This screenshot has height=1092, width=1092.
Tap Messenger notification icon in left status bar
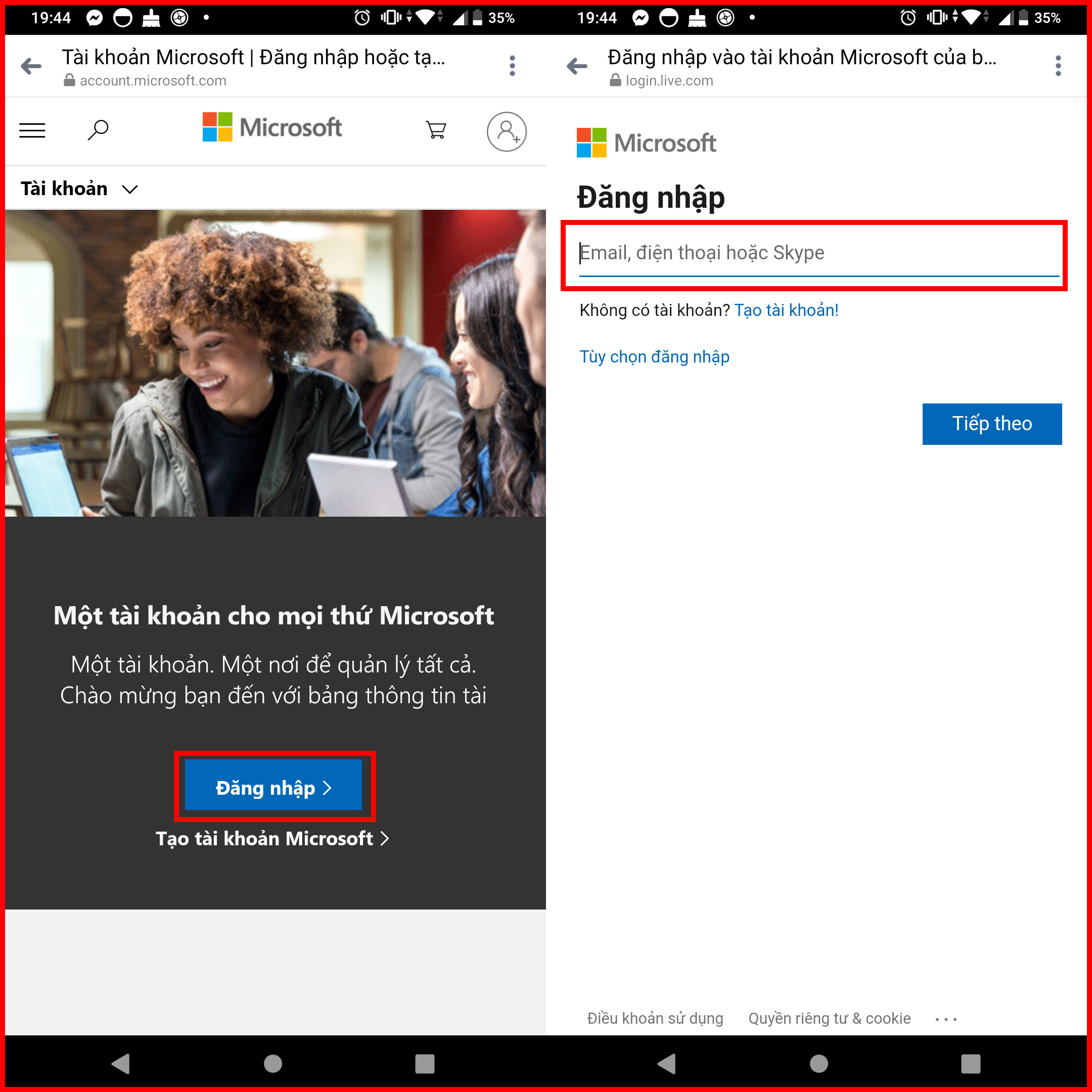[95, 18]
